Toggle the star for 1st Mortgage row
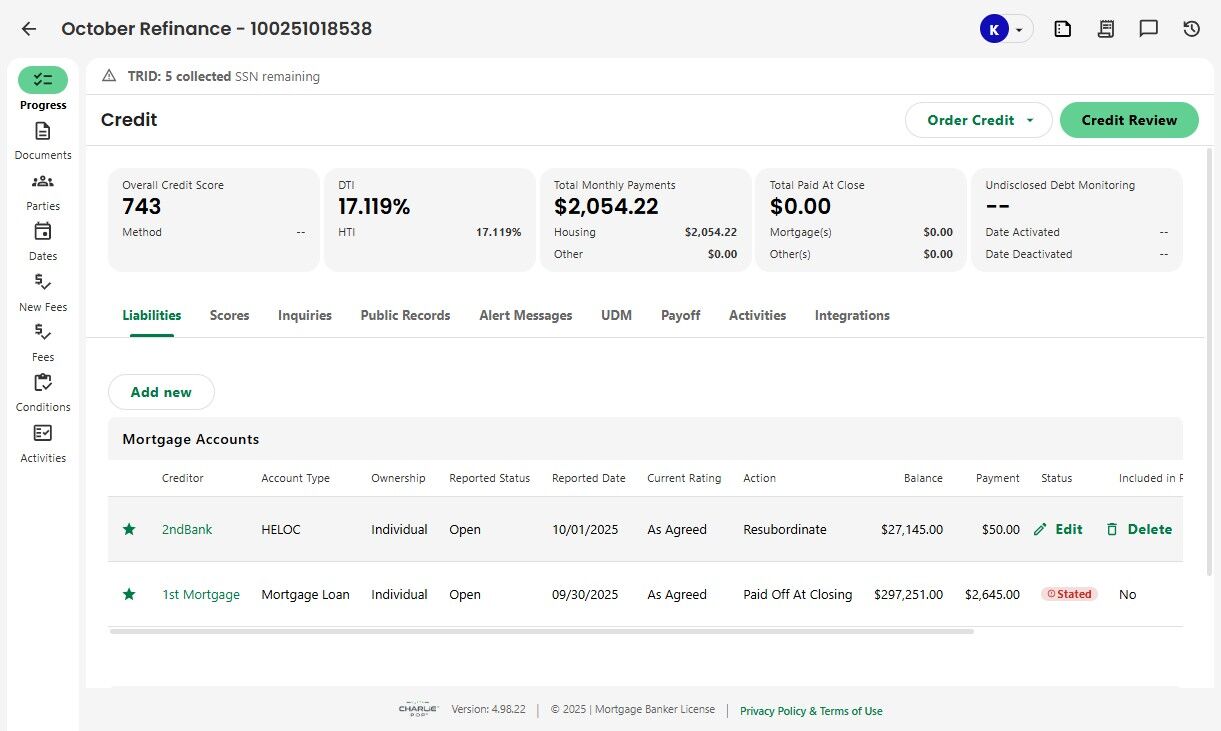Screen dimensions: 1221x731 [129, 594]
